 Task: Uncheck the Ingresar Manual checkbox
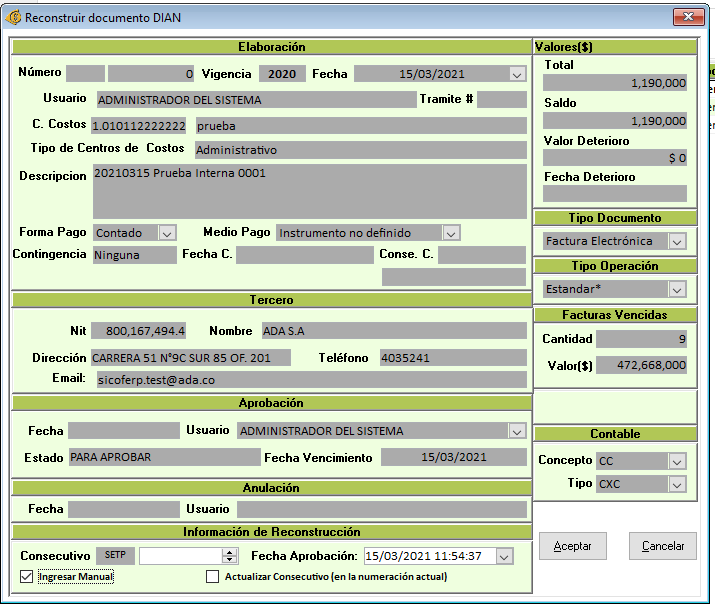pyautogui.click(x=26, y=576)
